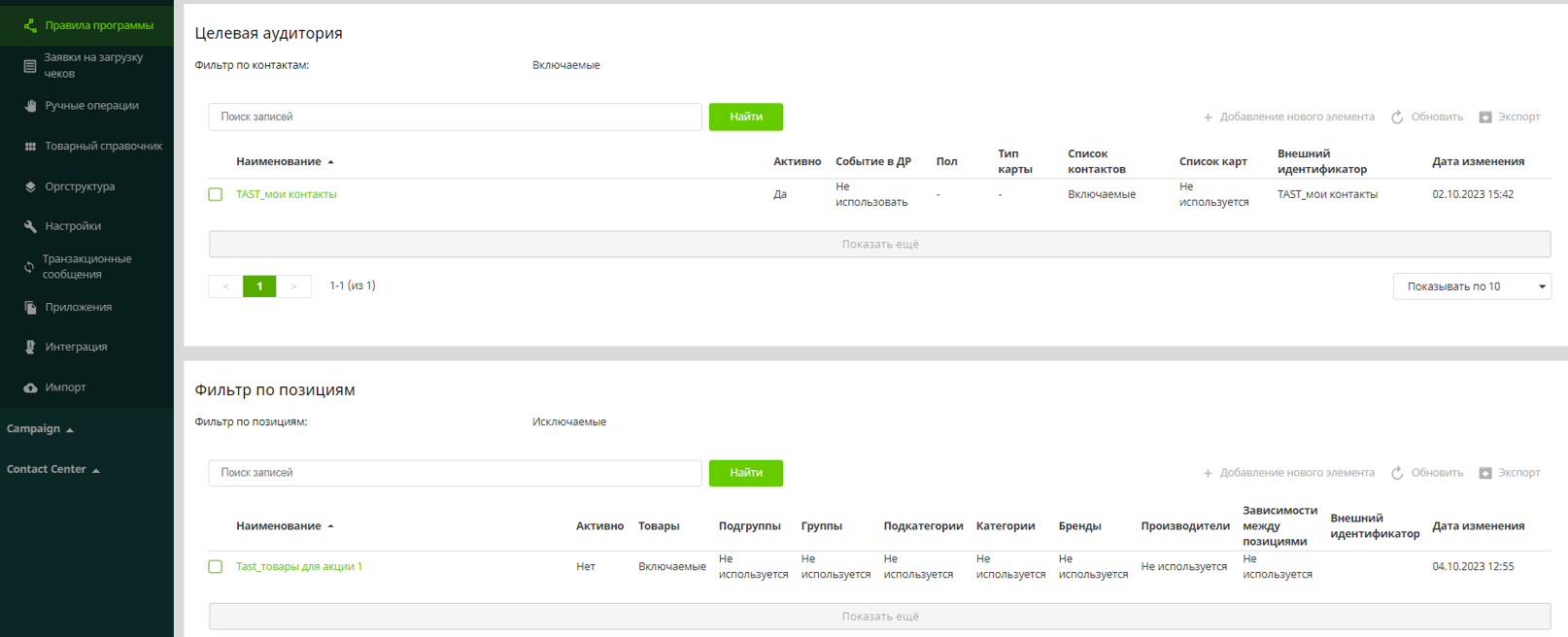Open the Tast_товары для акции 1 link

[299, 567]
